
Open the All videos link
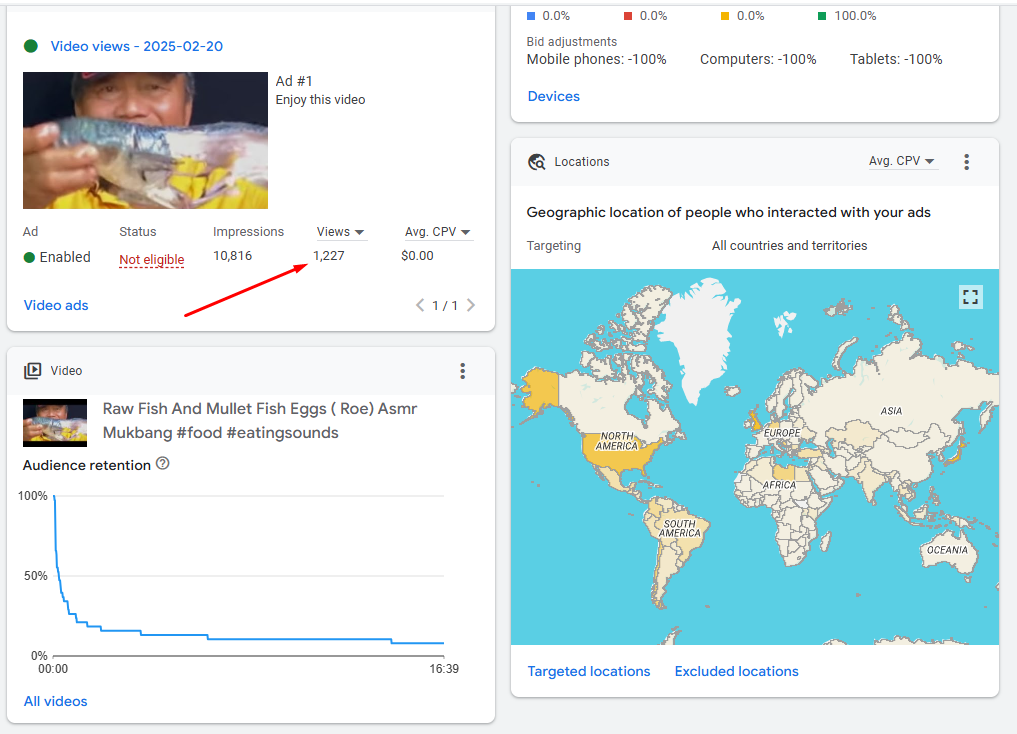tap(55, 702)
